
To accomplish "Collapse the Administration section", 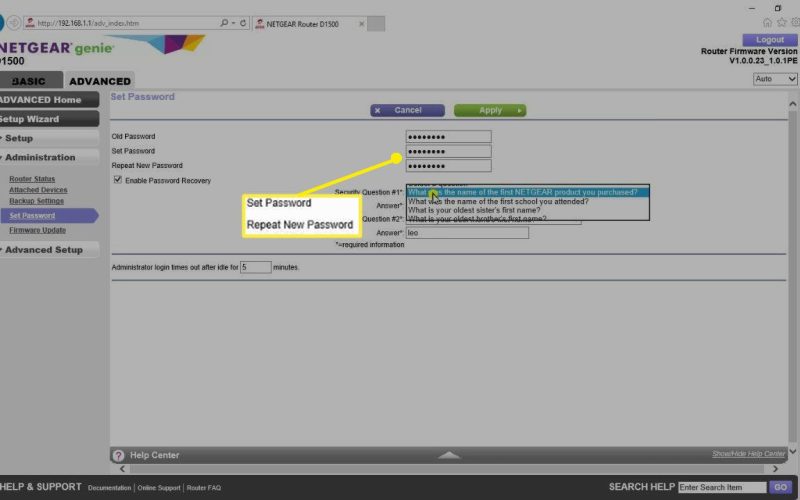I will tap(48, 157).
